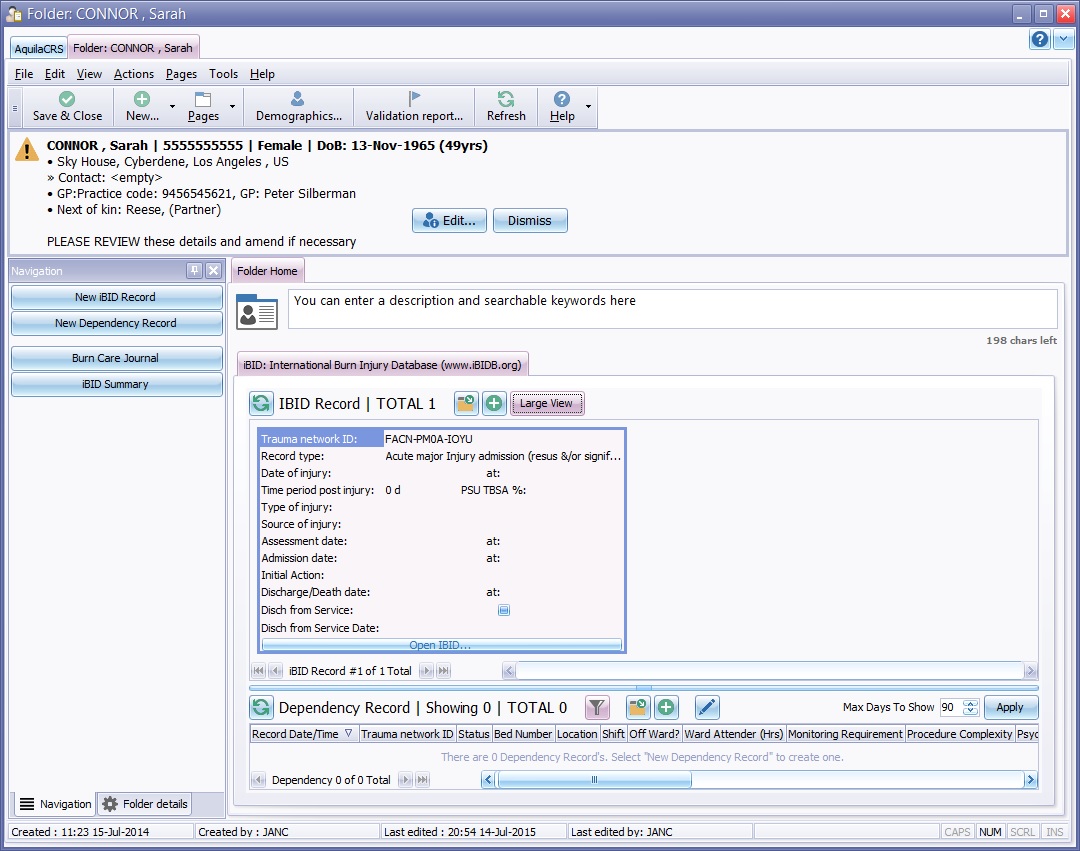Click the toolbar Refresh icon
This screenshot has height=851, width=1080.
506,99
